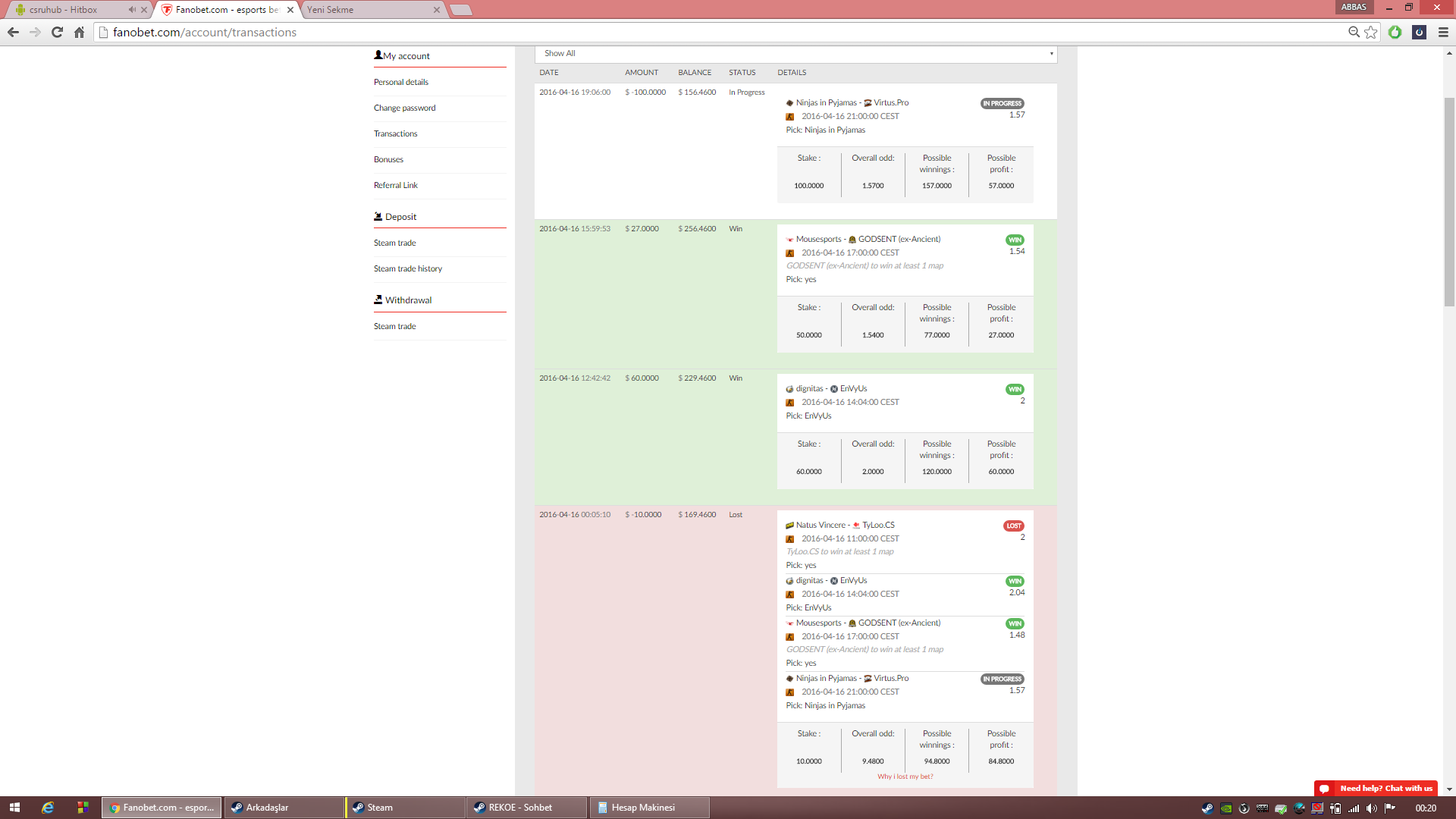Click the $ 256.4600 balance value

pos(697,228)
